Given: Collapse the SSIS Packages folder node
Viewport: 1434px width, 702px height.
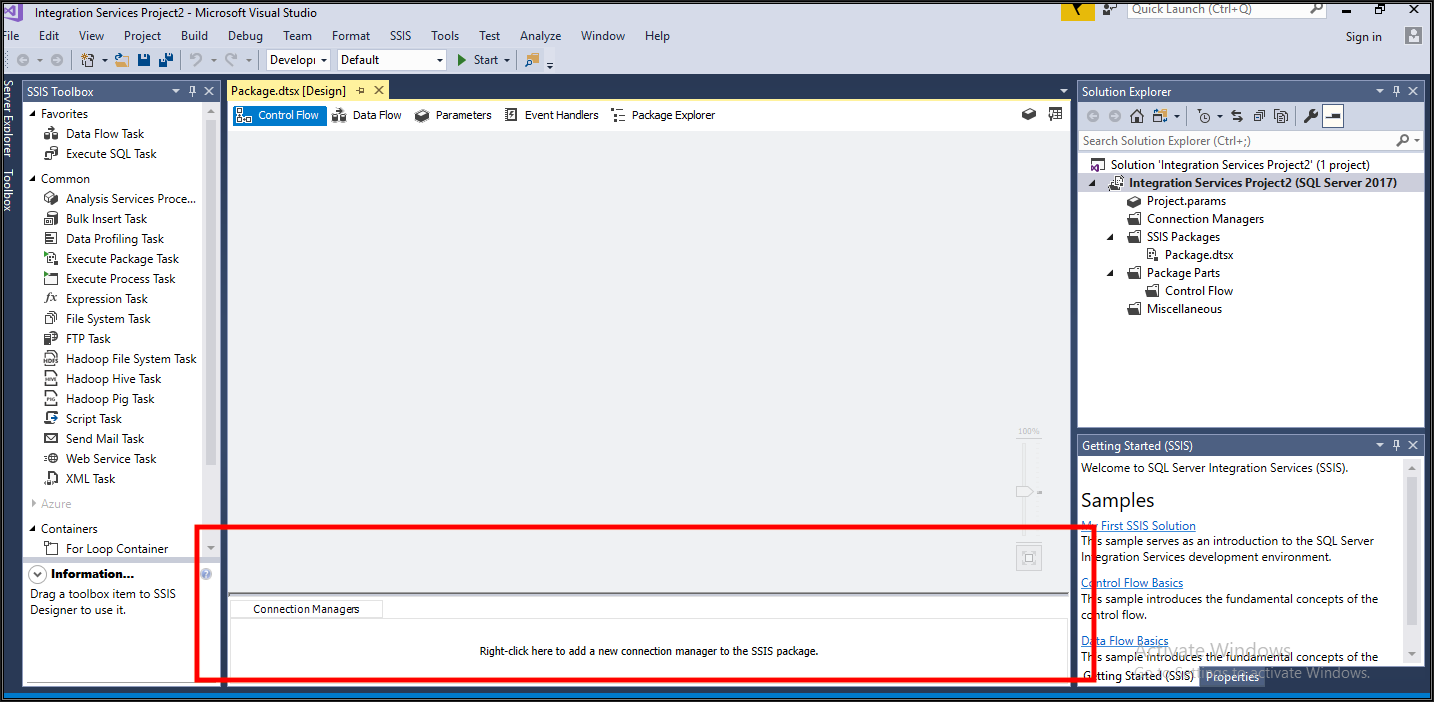Looking at the screenshot, I should tap(1110, 237).
